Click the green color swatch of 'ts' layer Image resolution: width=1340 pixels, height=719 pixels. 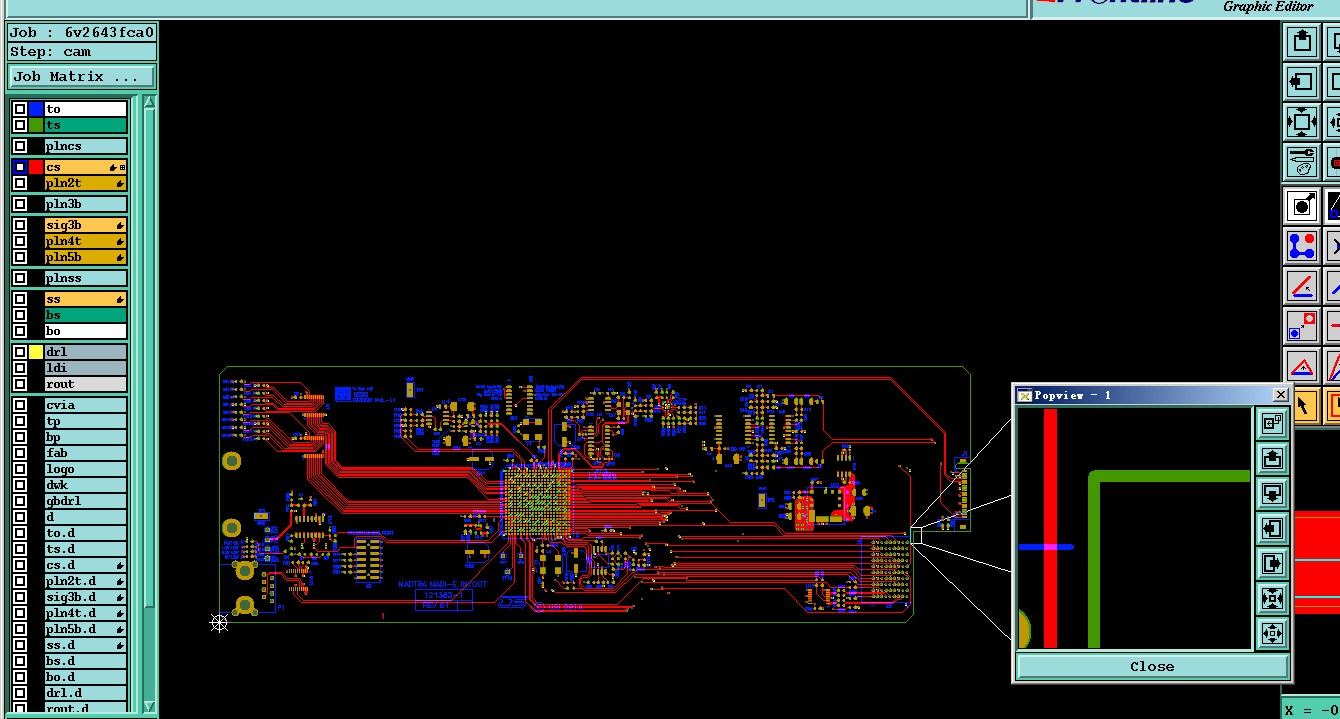(x=36, y=125)
